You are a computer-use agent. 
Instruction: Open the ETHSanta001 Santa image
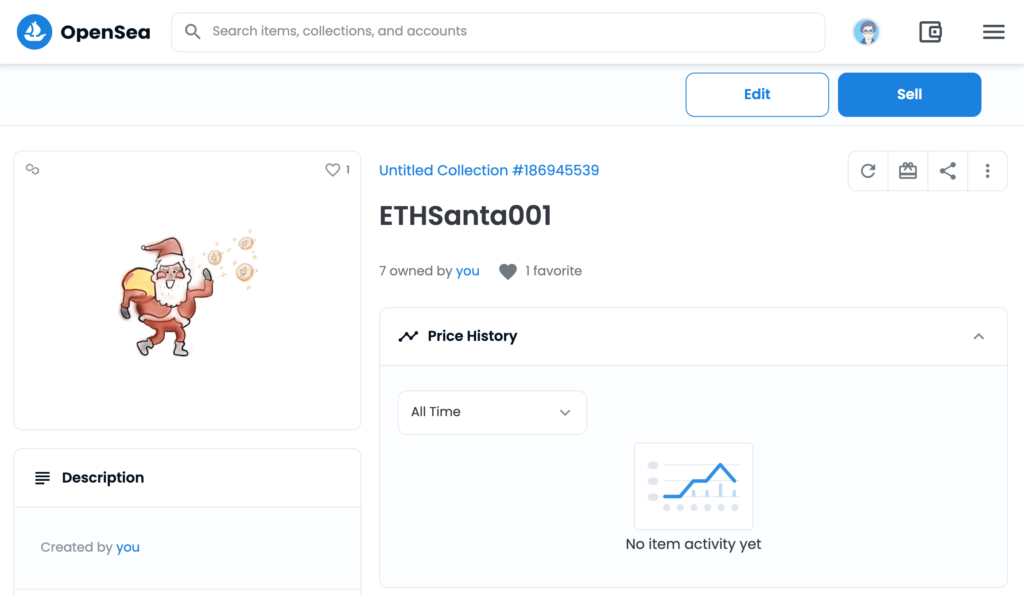(x=187, y=294)
